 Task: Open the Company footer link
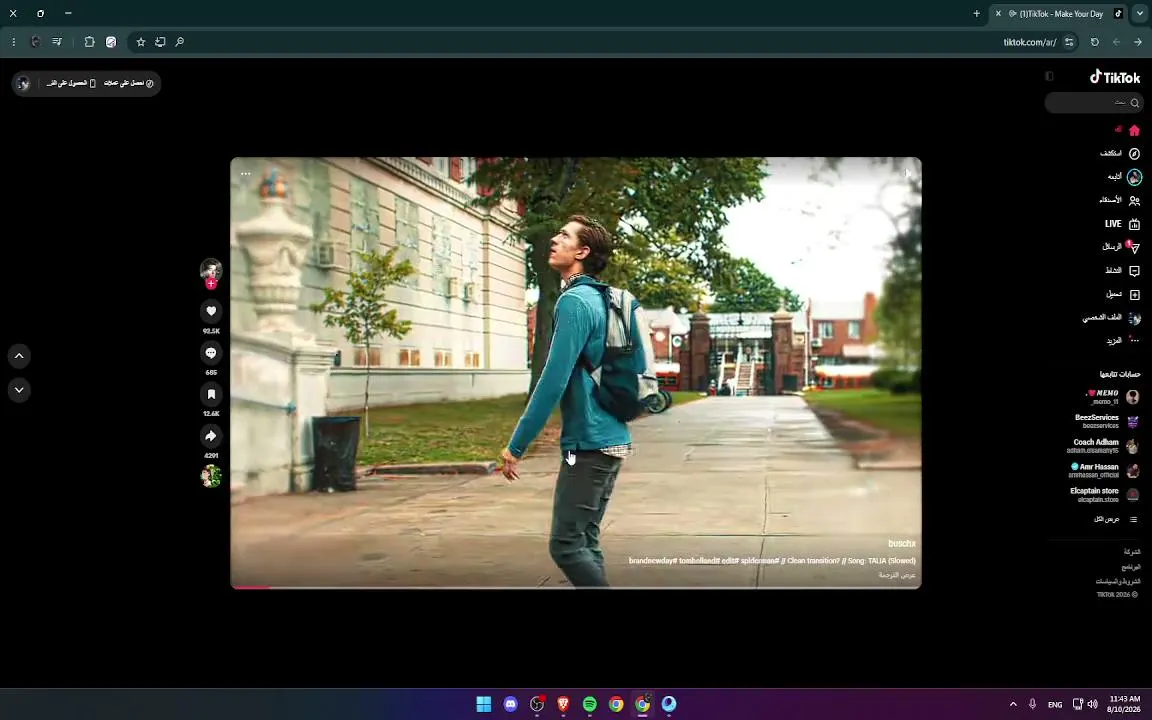1131,552
